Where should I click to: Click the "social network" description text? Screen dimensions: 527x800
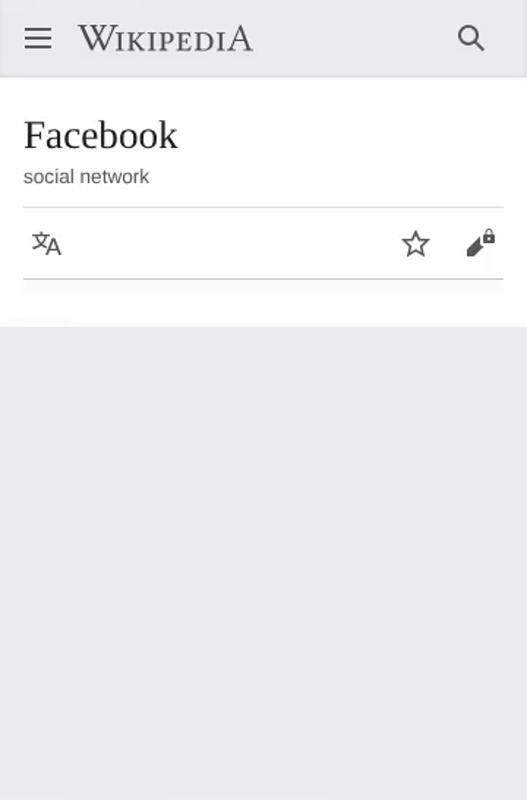pos(86,177)
